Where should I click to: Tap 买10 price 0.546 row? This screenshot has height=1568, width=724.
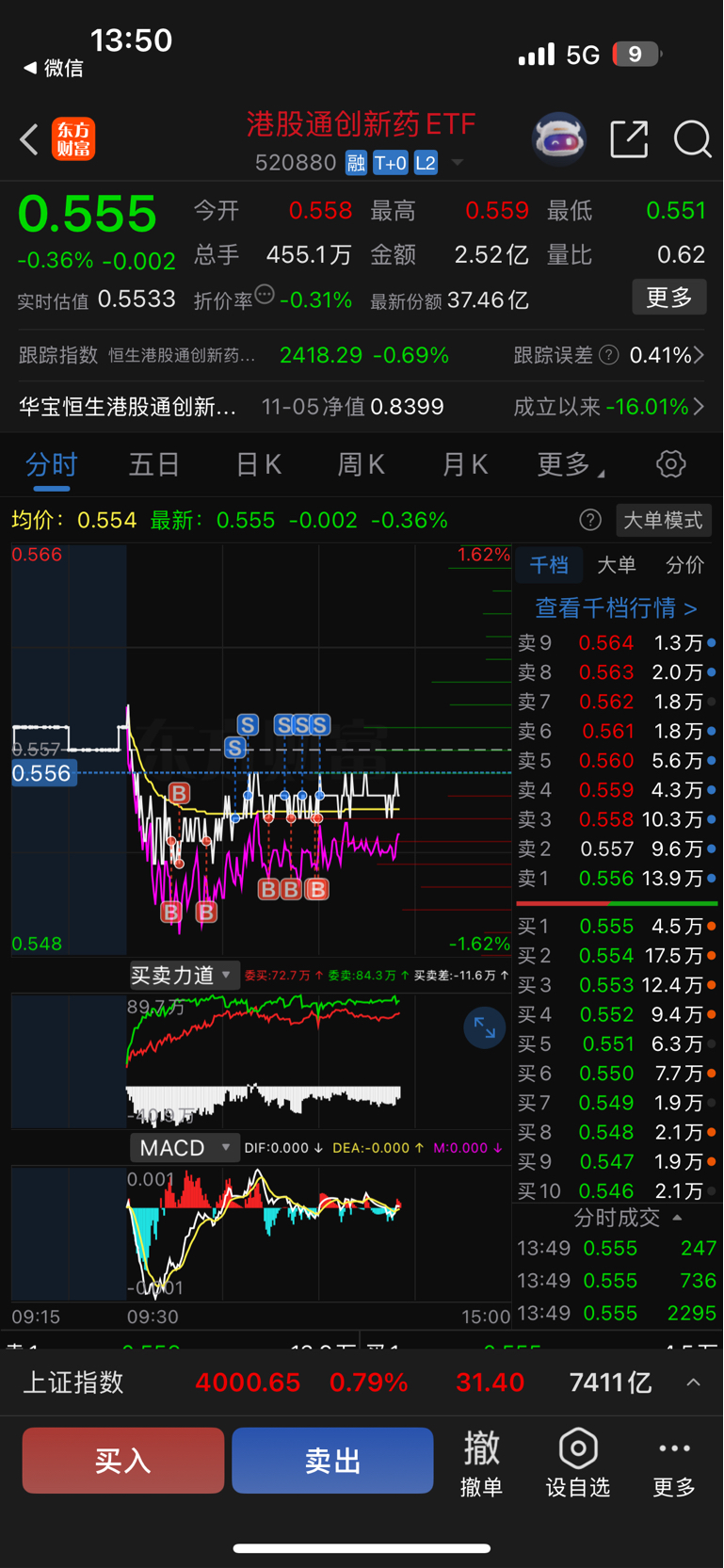pos(617,1191)
